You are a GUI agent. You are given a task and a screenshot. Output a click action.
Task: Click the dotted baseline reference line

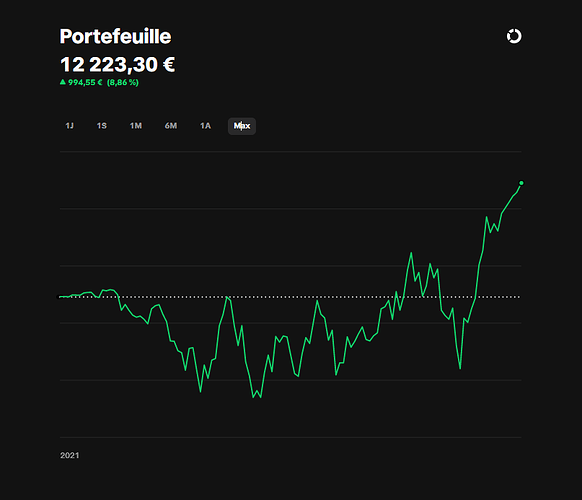pos(290,297)
